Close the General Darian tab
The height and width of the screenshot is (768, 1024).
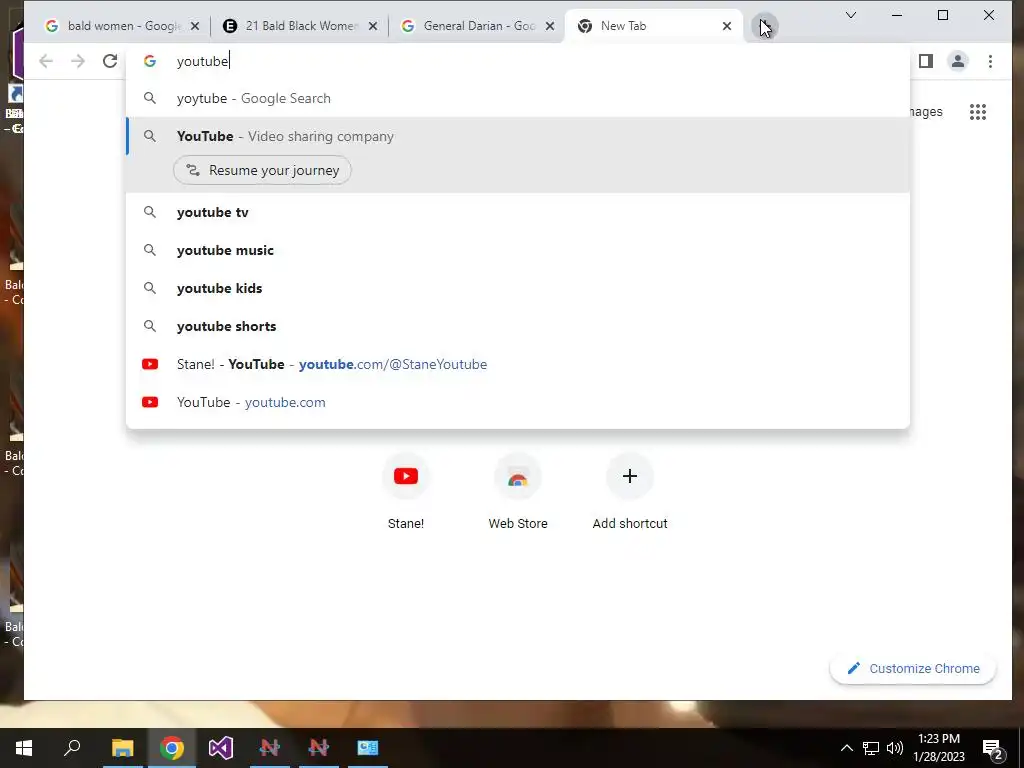pos(550,26)
